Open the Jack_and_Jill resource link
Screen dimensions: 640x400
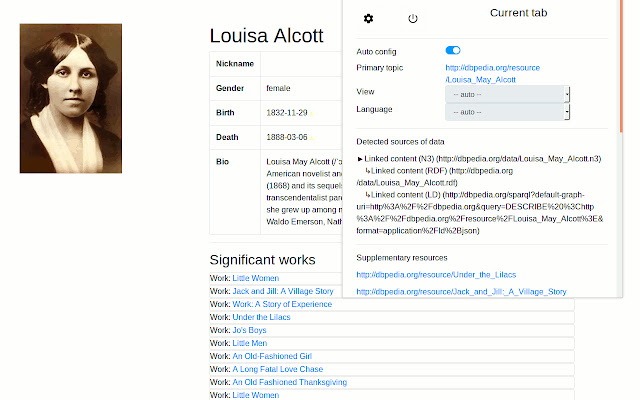coord(461,292)
